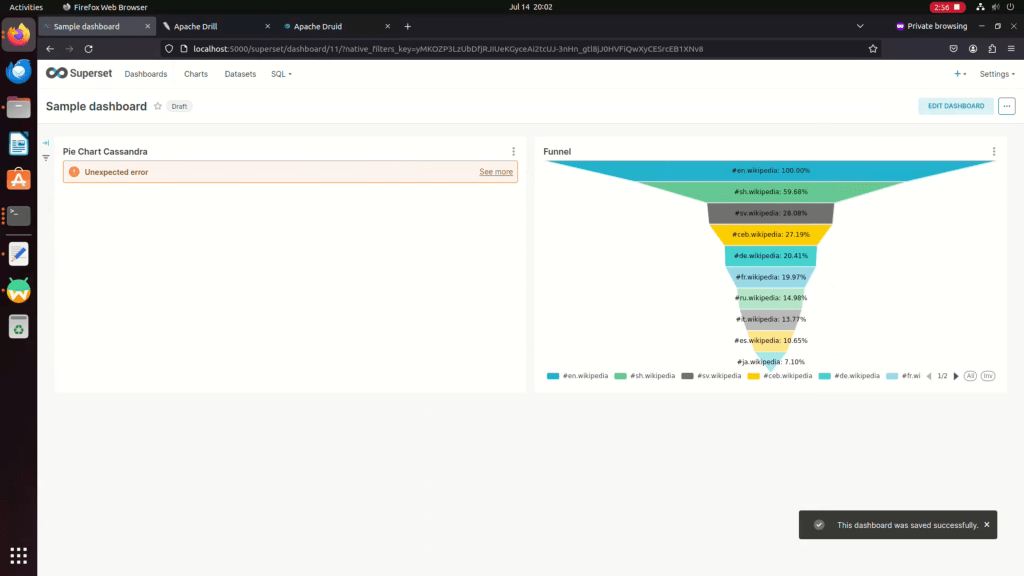The width and height of the screenshot is (1024, 576).
Task: Expand the filter bar arrow icon
Action: (46, 143)
